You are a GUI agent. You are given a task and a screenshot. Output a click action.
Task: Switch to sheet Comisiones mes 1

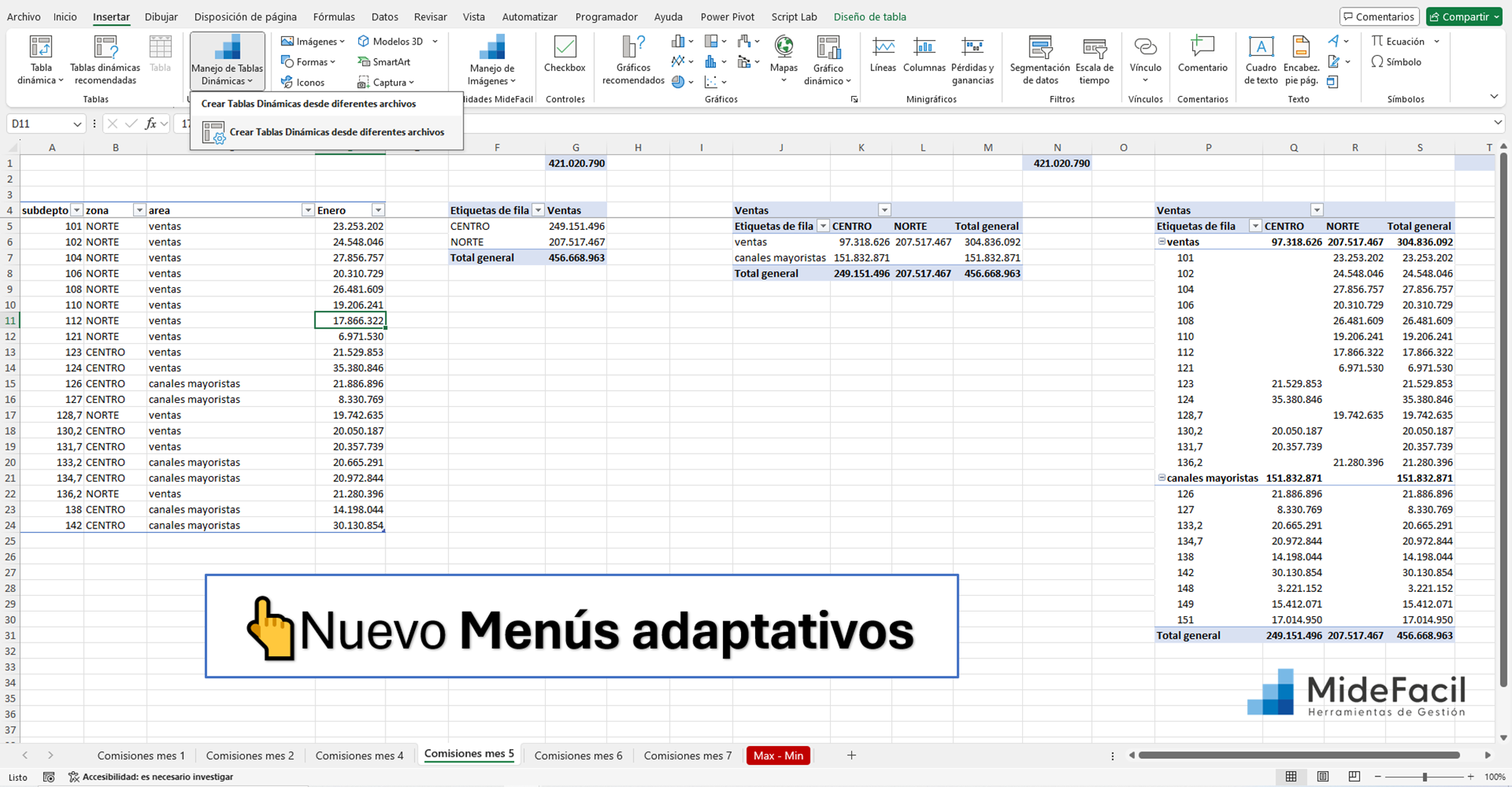coord(141,755)
